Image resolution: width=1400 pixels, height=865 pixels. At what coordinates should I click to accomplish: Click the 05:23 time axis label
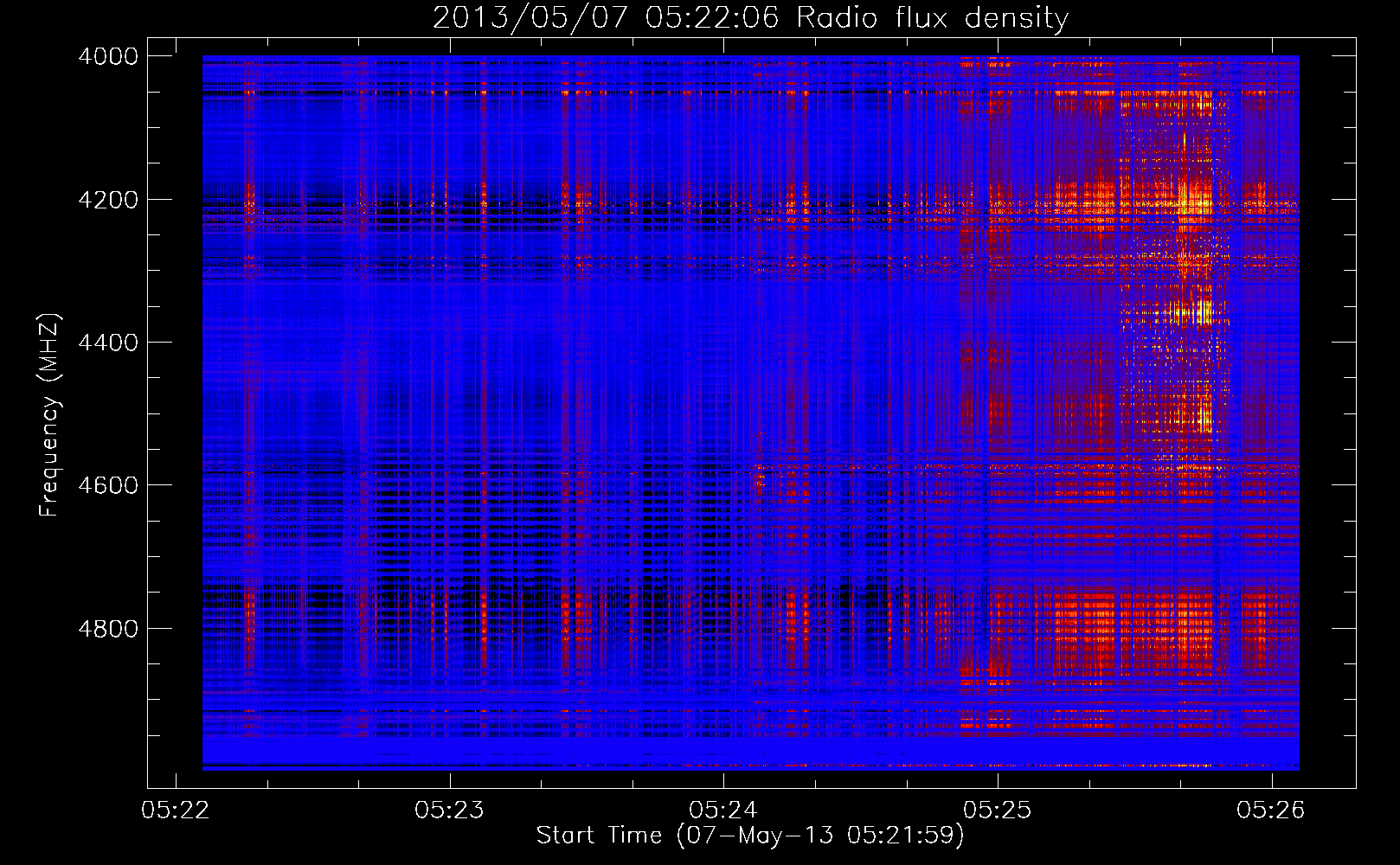(x=449, y=810)
